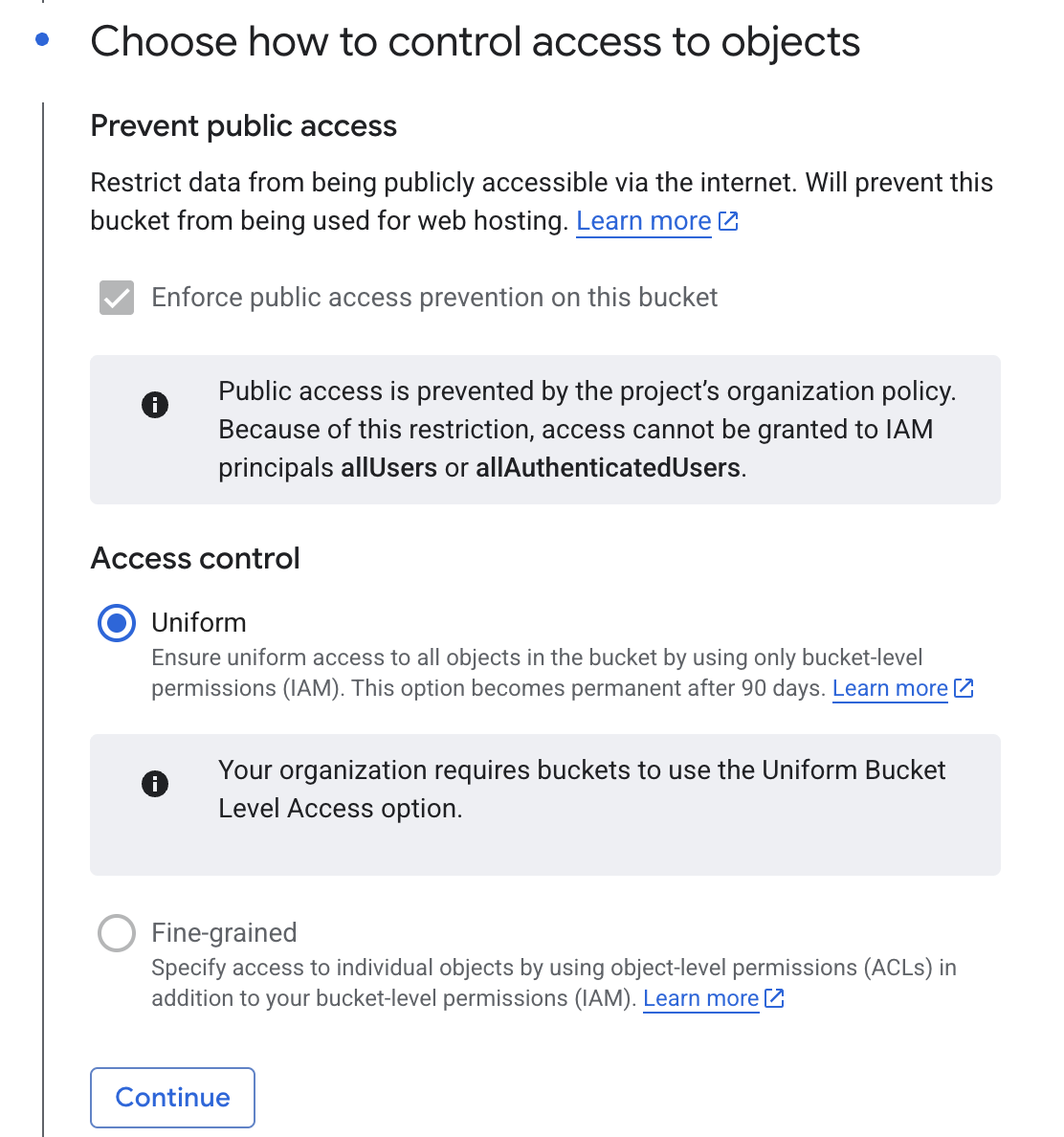
Task: Click the allAuthenticatedUsers text in the notice
Action: 608,468
